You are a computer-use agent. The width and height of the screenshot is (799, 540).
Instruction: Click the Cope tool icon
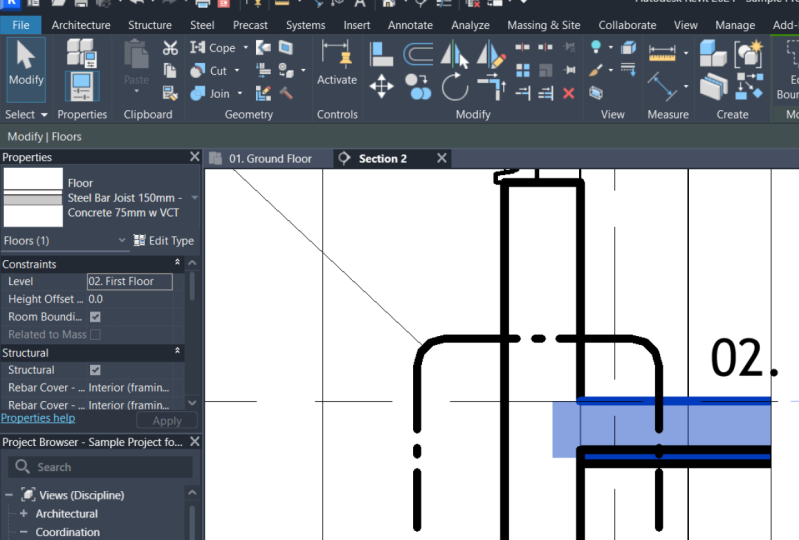[198, 47]
